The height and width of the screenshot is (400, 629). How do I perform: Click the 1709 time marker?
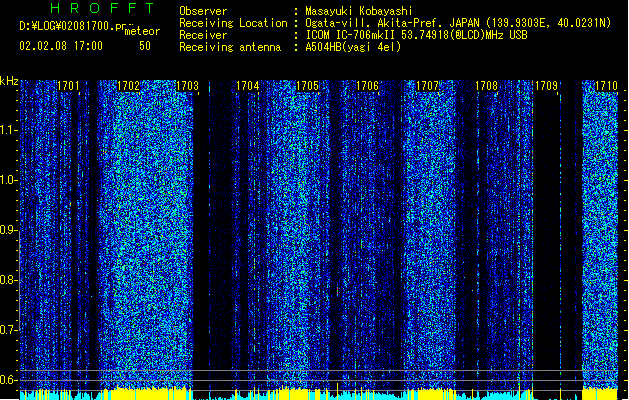pyautogui.click(x=546, y=86)
